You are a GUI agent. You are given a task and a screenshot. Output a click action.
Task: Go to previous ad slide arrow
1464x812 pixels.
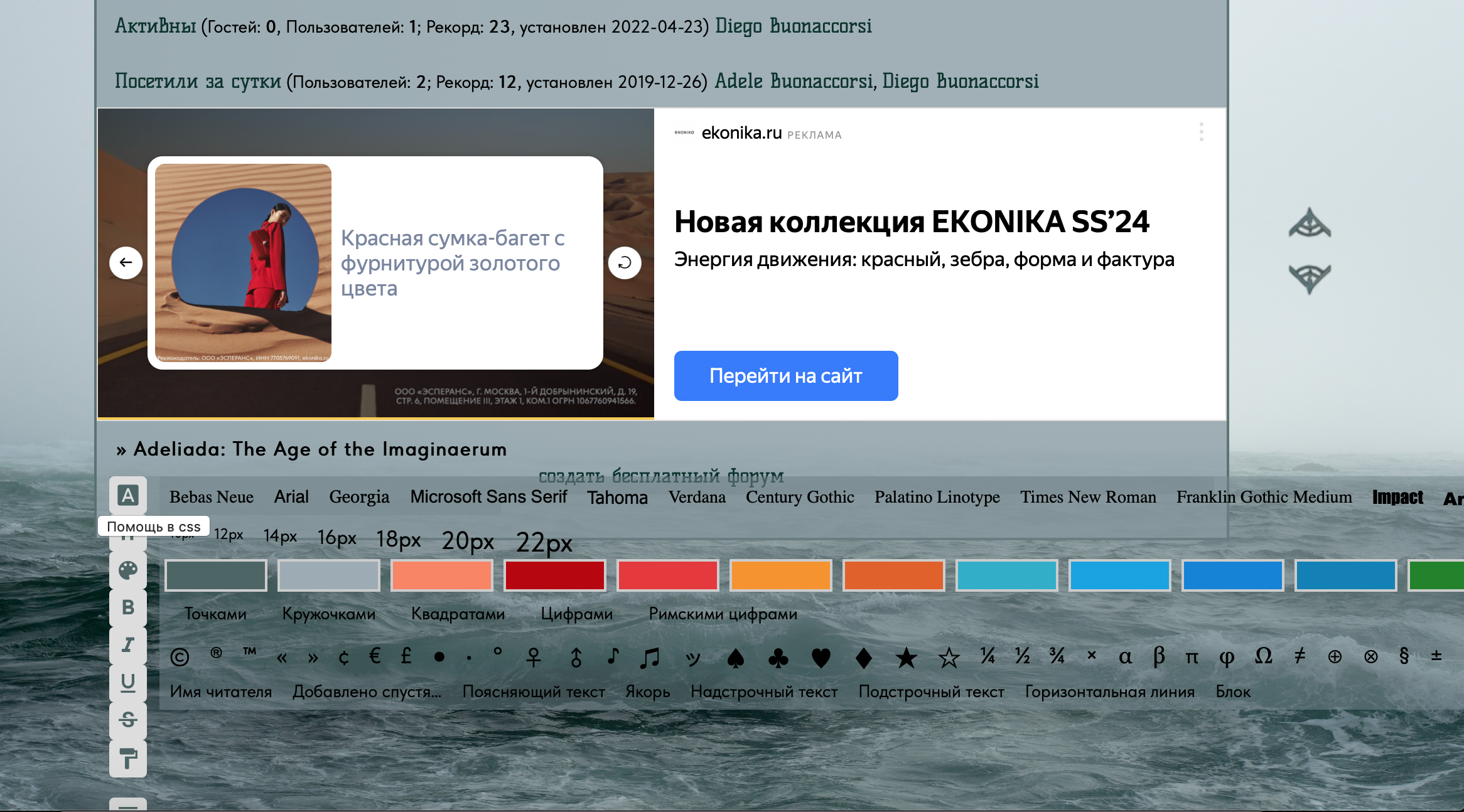[126, 262]
